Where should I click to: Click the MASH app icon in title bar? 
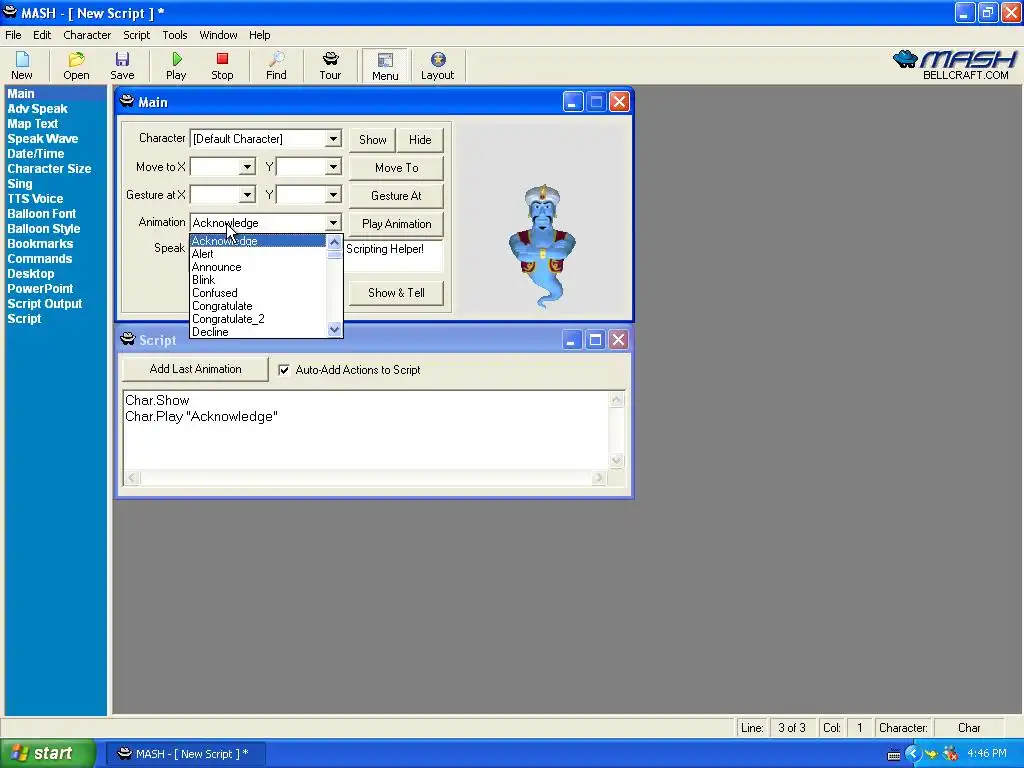10,12
